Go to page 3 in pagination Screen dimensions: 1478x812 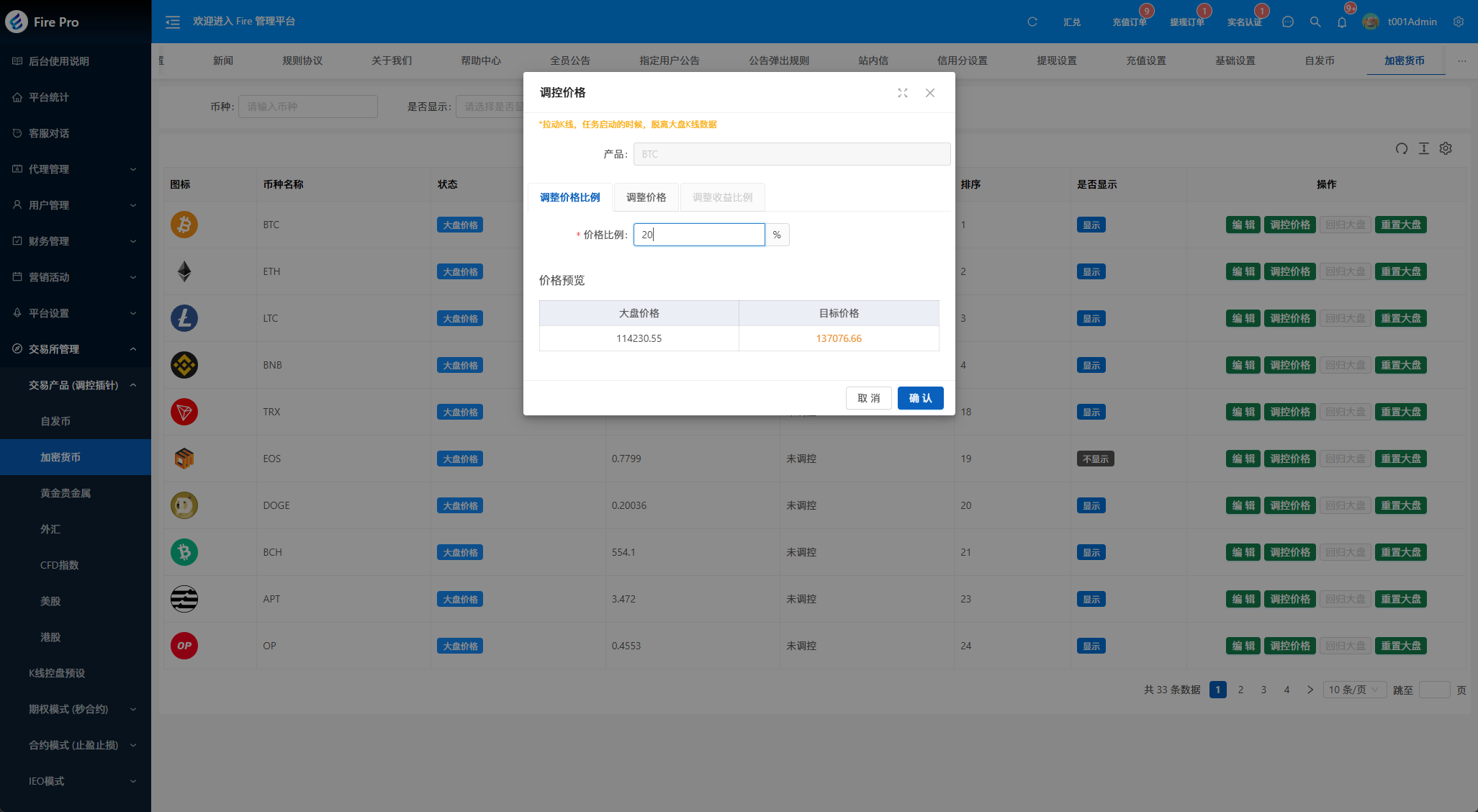1263,690
